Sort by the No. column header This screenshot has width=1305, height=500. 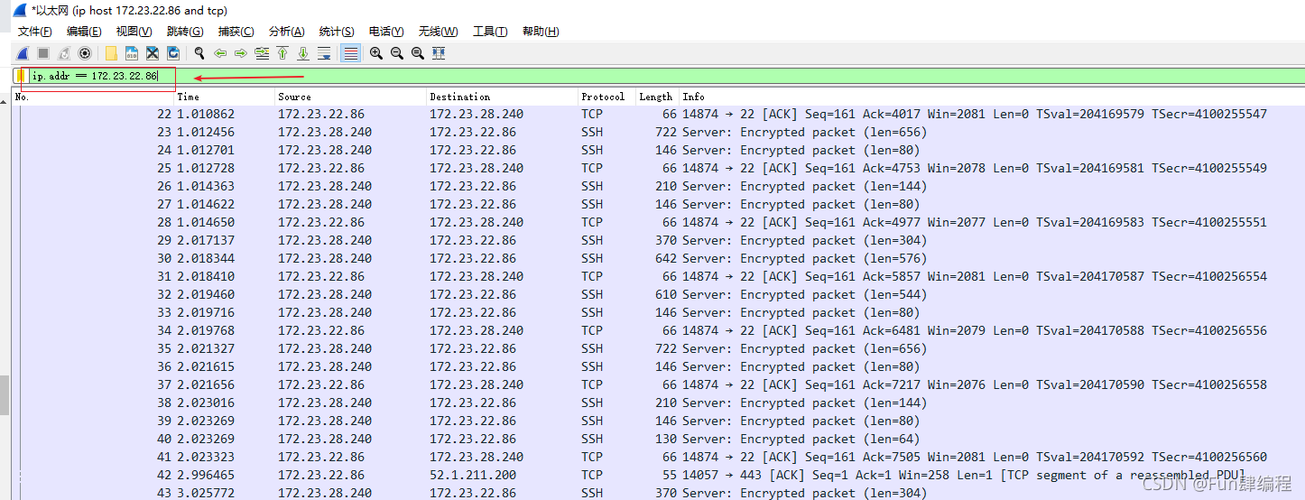click(93, 97)
